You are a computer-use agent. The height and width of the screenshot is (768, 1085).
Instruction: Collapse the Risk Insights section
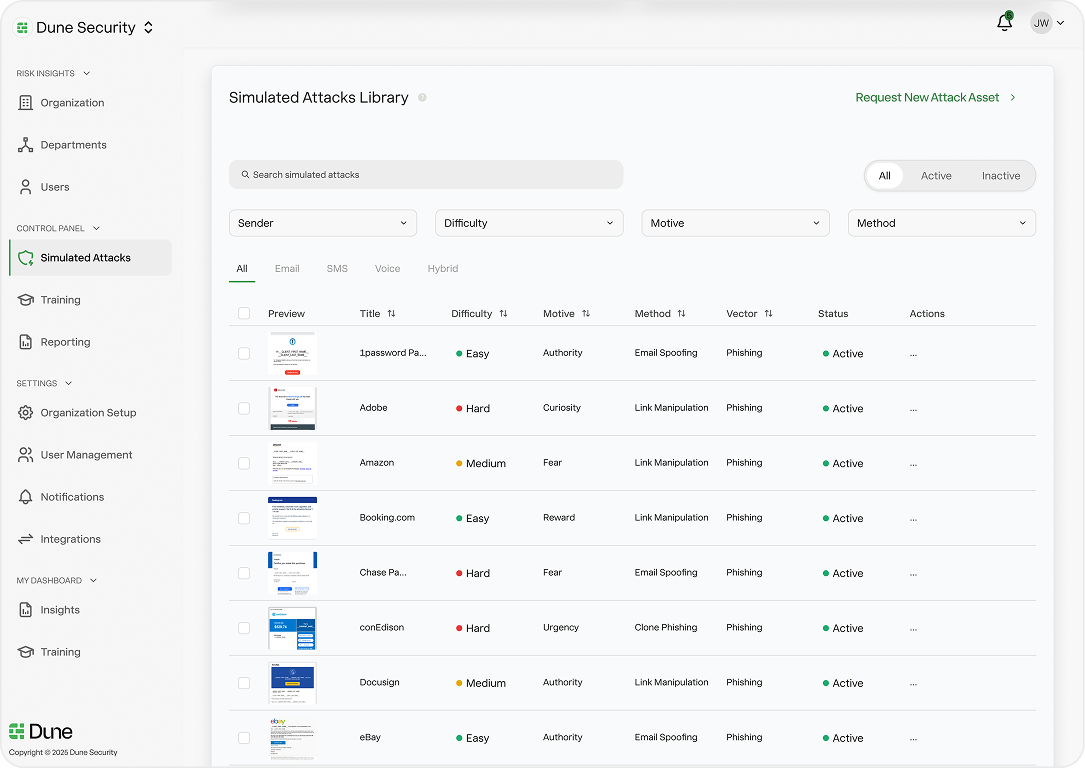pyautogui.click(x=86, y=73)
